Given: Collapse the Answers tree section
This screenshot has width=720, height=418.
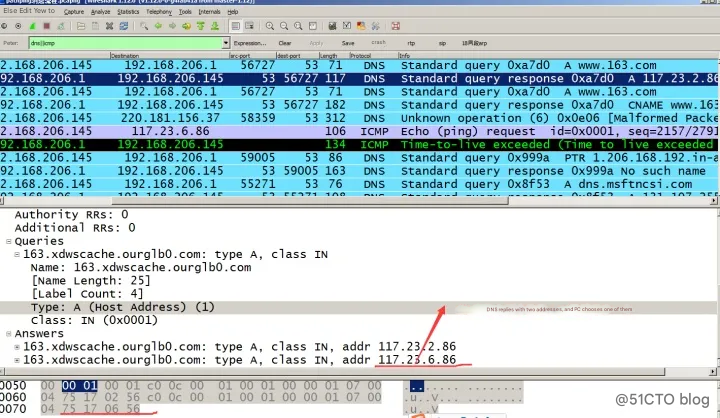Looking at the screenshot, I should pyautogui.click(x=9, y=333).
